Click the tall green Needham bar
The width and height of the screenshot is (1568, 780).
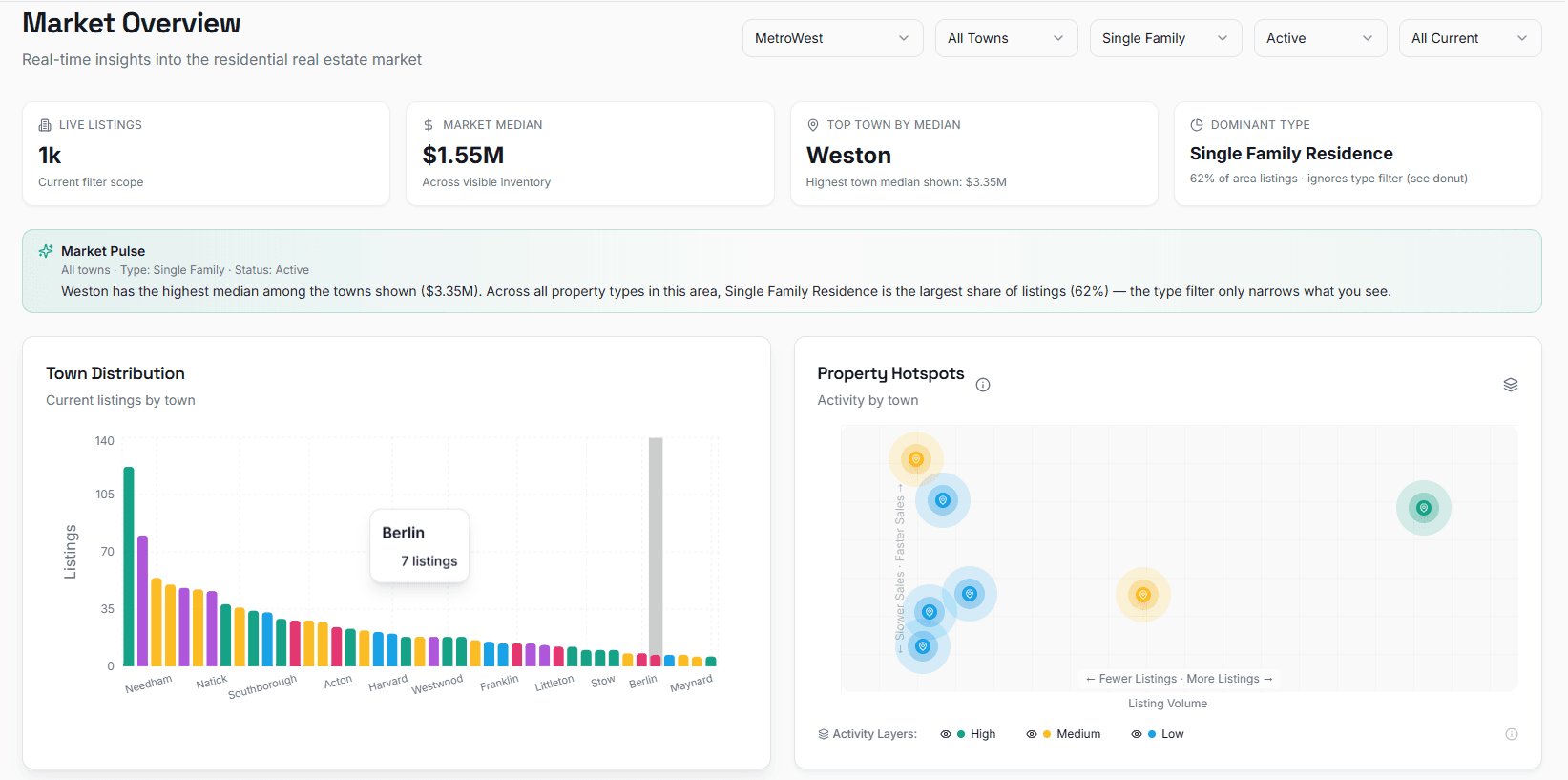point(129,566)
